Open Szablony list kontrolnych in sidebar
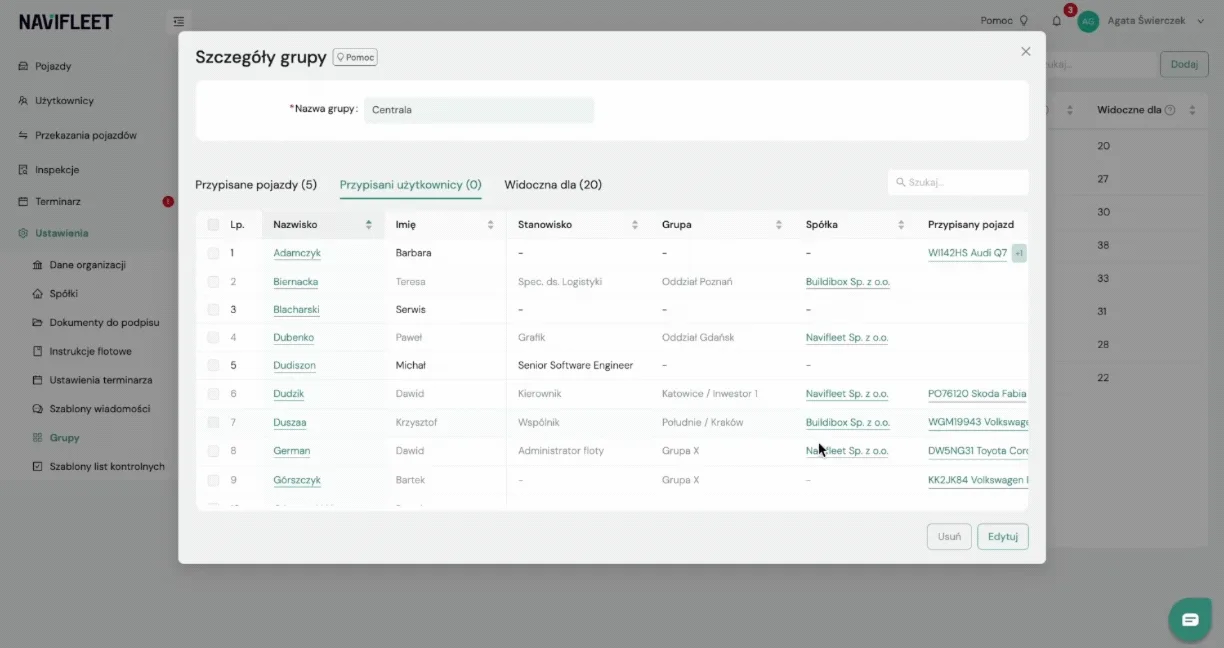The width and height of the screenshot is (1224, 648). (107, 467)
